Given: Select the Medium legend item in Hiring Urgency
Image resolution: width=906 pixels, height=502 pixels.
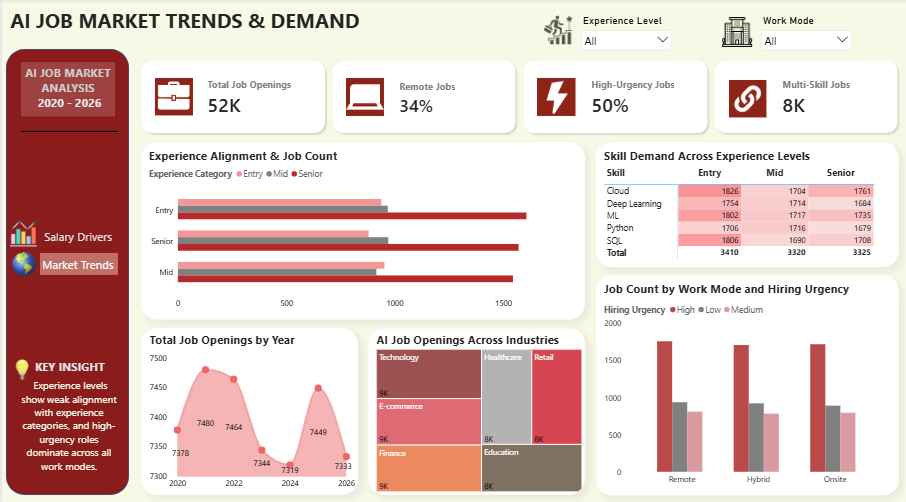Looking at the screenshot, I should (743, 310).
